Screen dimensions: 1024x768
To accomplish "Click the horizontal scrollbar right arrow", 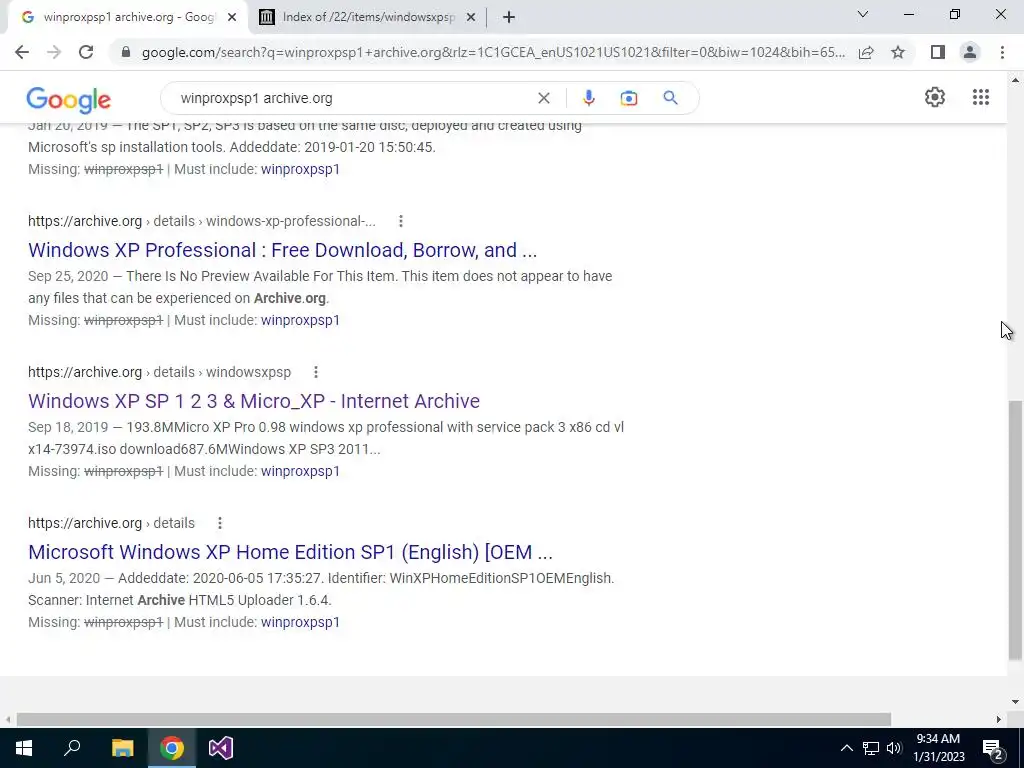I will click(x=999, y=719).
